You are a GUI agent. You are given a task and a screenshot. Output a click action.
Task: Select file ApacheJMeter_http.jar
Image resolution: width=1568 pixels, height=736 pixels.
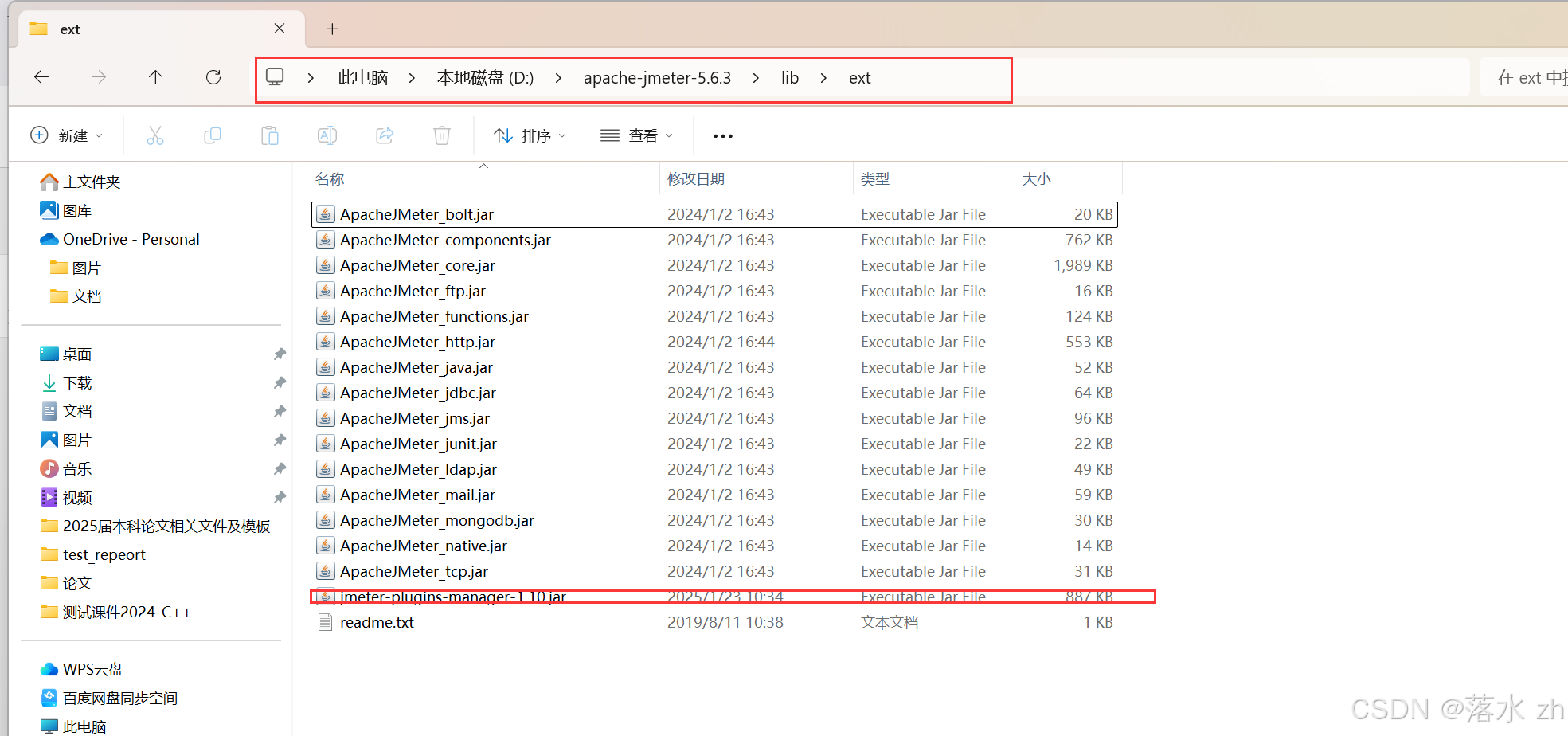tap(714, 342)
